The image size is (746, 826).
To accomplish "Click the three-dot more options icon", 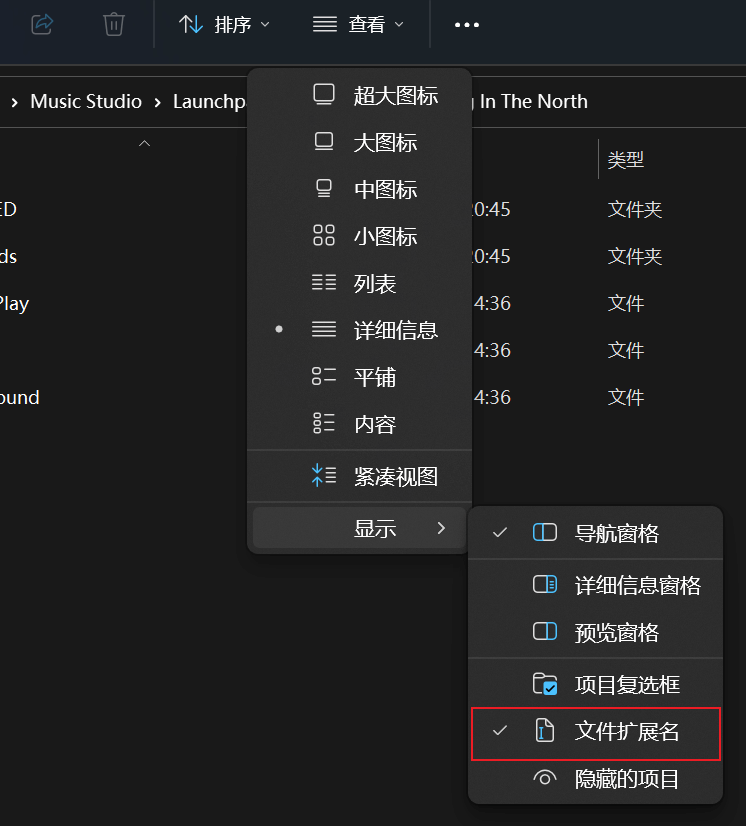I will coord(467,25).
